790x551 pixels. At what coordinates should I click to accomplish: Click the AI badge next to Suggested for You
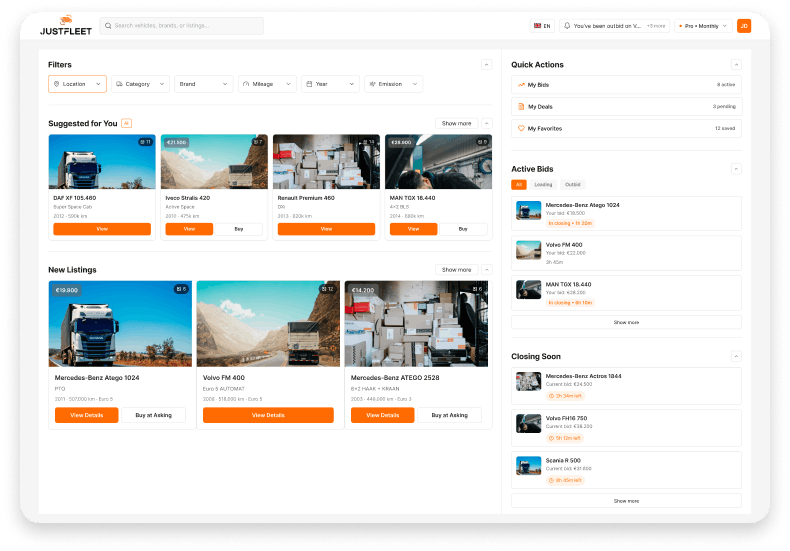coord(126,123)
